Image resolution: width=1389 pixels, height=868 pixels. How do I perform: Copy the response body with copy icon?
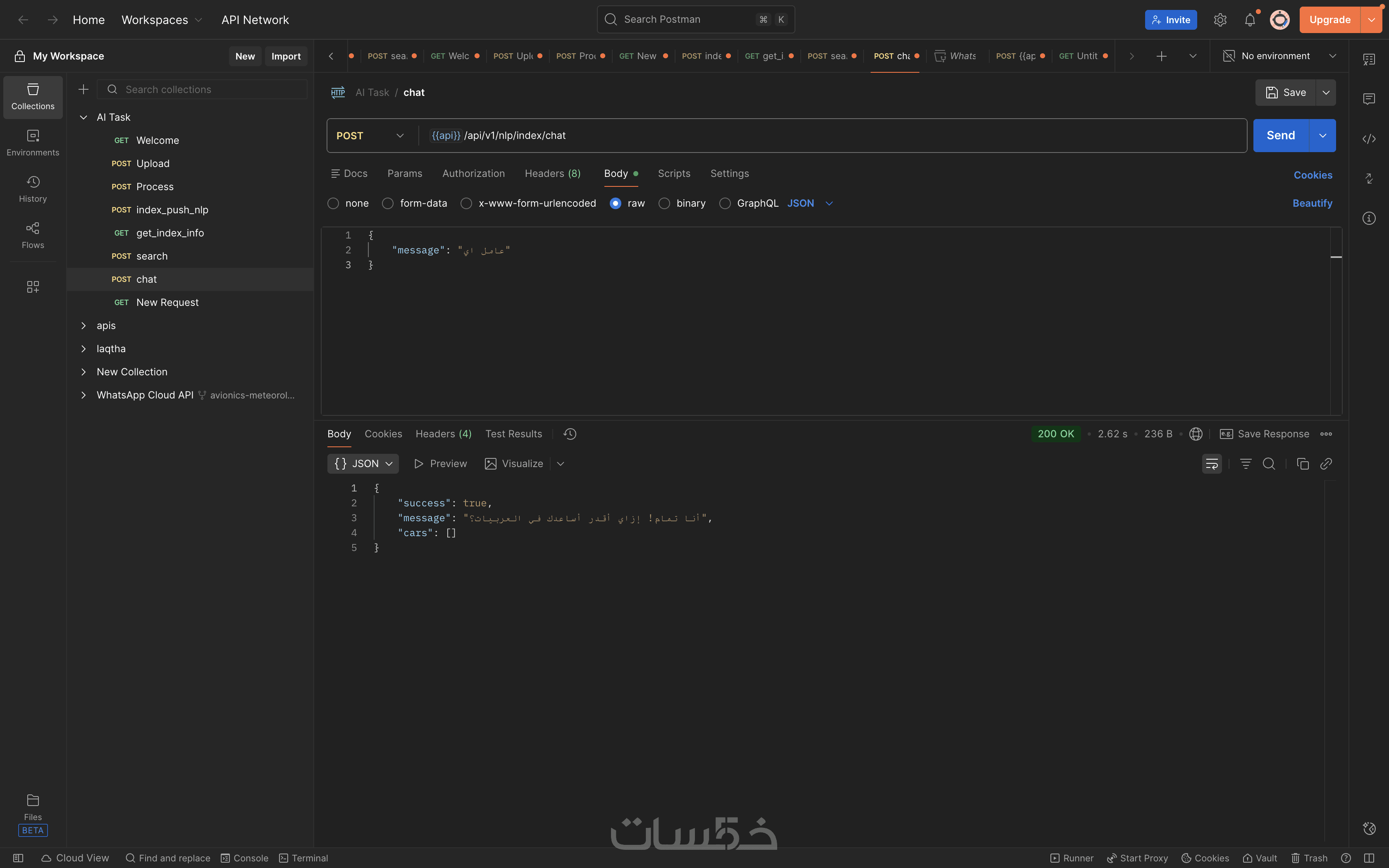coord(1302,464)
